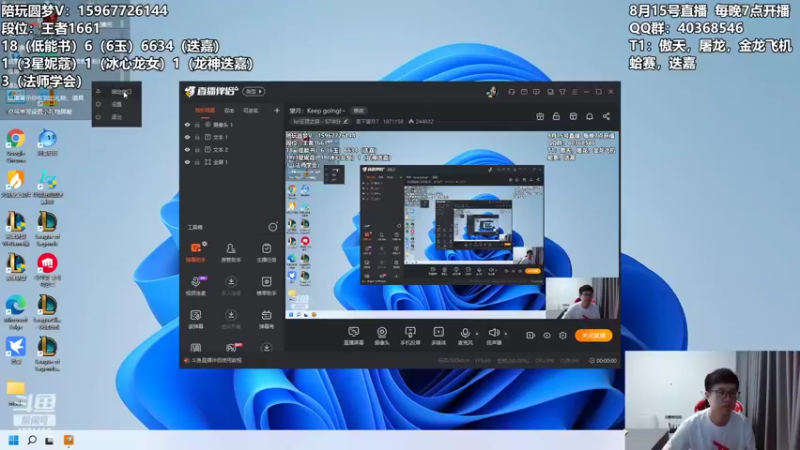The height and width of the screenshot is (450, 800).
Task: Click the padlock icon above preview
Action: (556, 116)
